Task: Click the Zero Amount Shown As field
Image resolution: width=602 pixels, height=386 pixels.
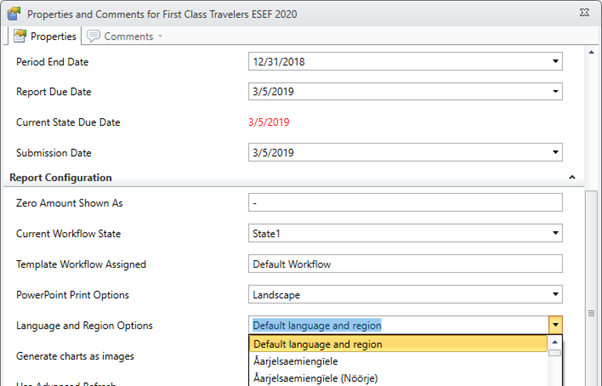Action: point(405,202)
